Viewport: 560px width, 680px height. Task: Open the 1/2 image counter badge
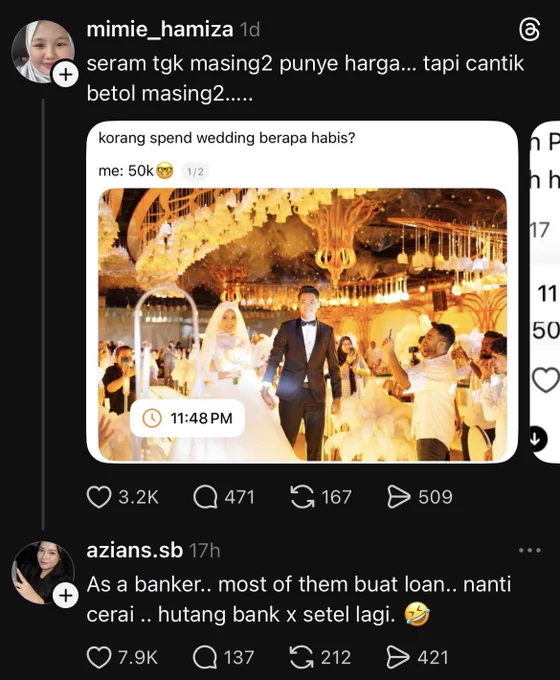click(x=195, y=172)
